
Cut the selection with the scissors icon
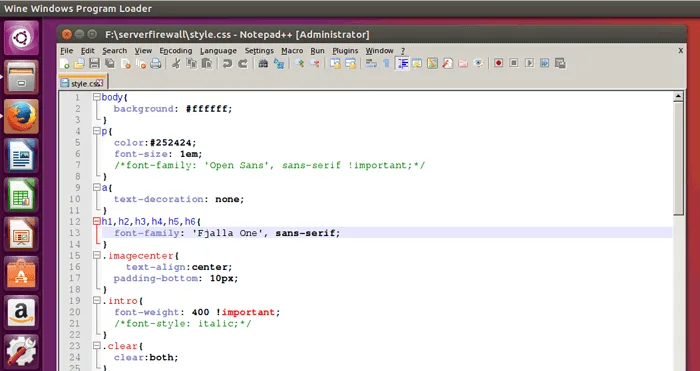coord(176,63)
